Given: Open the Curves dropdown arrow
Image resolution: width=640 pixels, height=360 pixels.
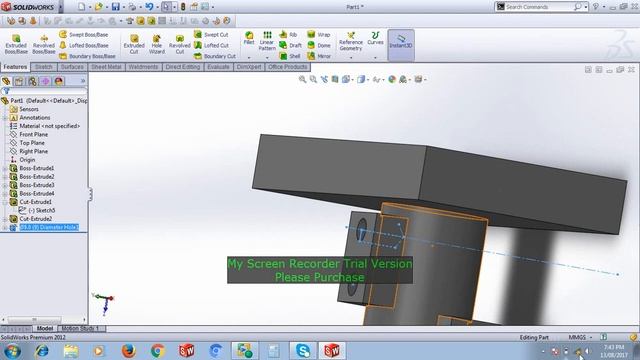Looking at the screenshot, I should point(375,58).
